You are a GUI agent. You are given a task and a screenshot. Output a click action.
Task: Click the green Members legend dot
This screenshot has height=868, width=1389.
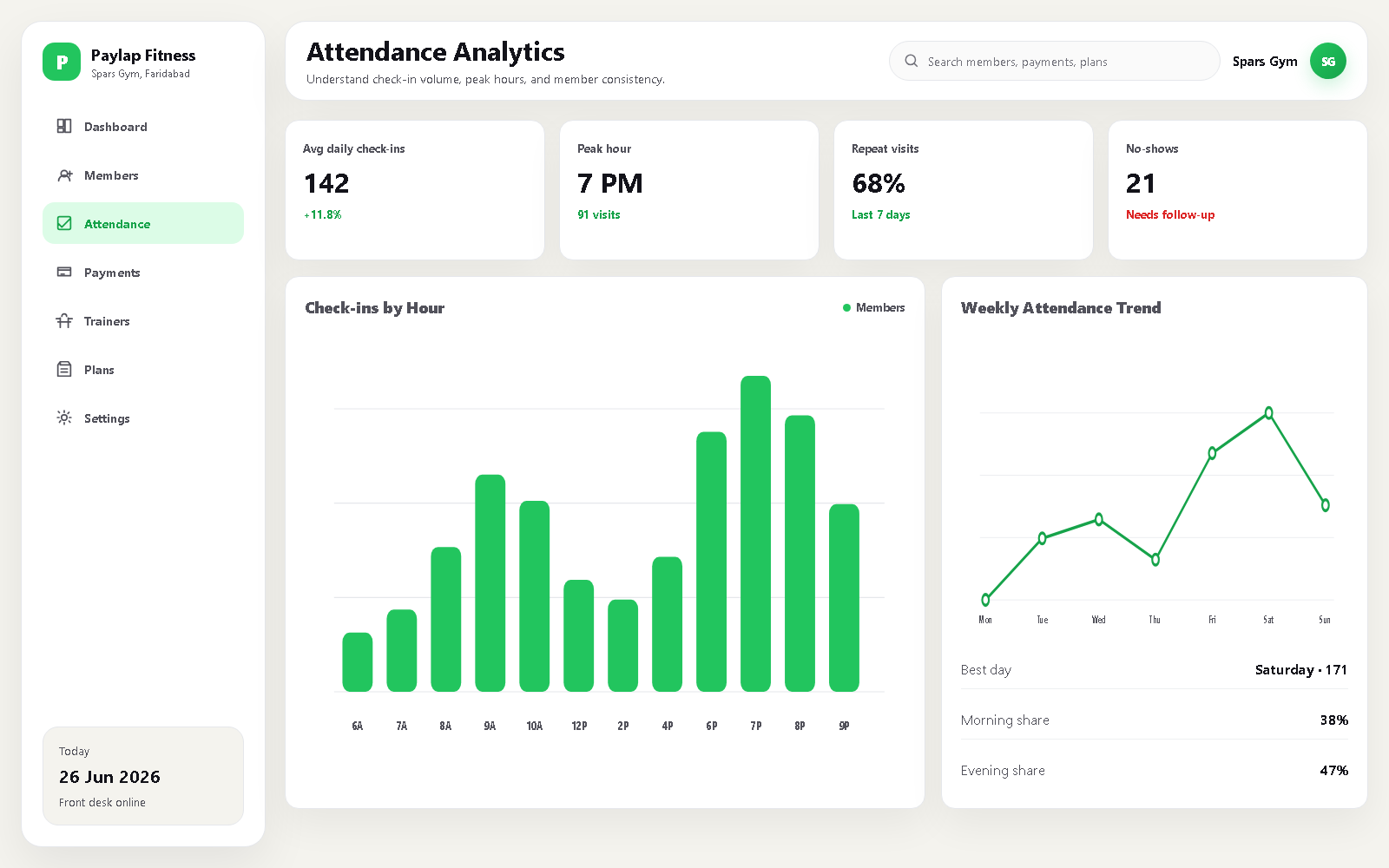[846, 307]
